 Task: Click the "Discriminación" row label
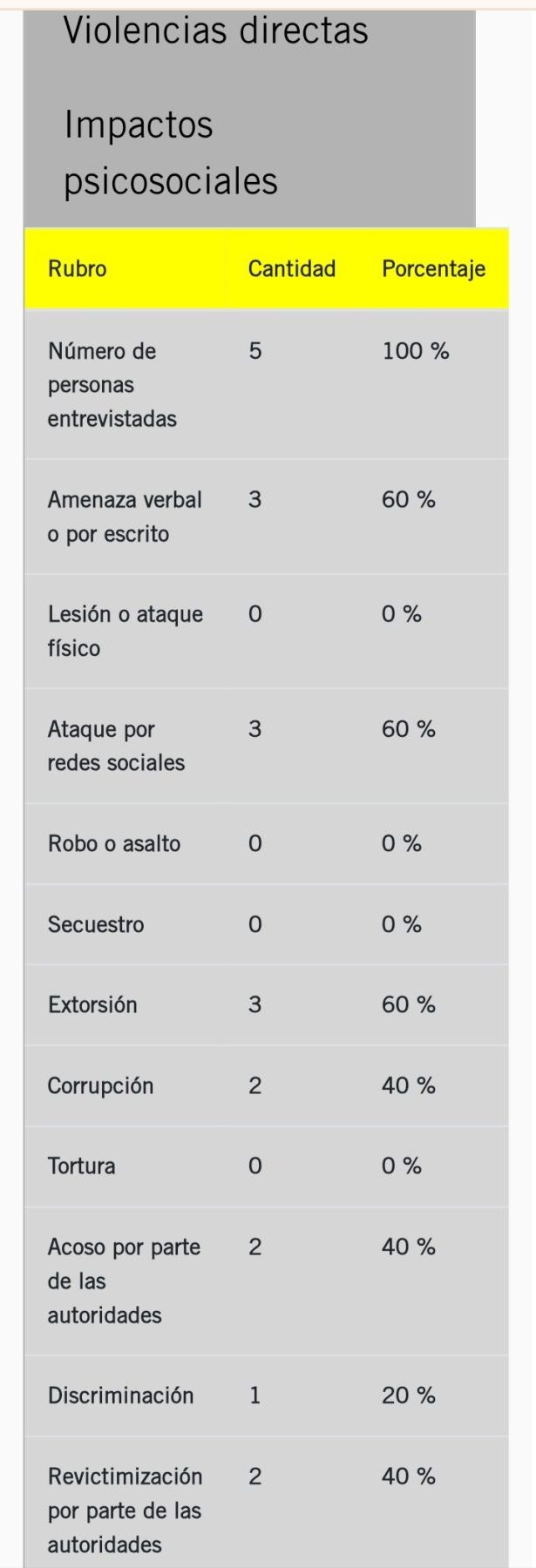[x=120, y=1396]
